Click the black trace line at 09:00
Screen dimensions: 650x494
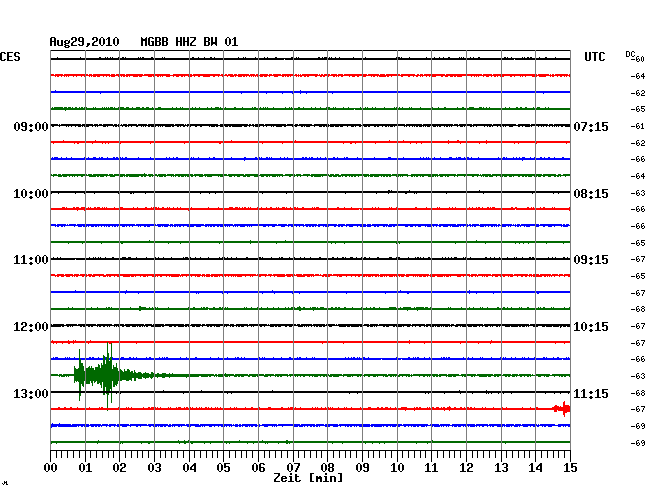click(310, 126)
